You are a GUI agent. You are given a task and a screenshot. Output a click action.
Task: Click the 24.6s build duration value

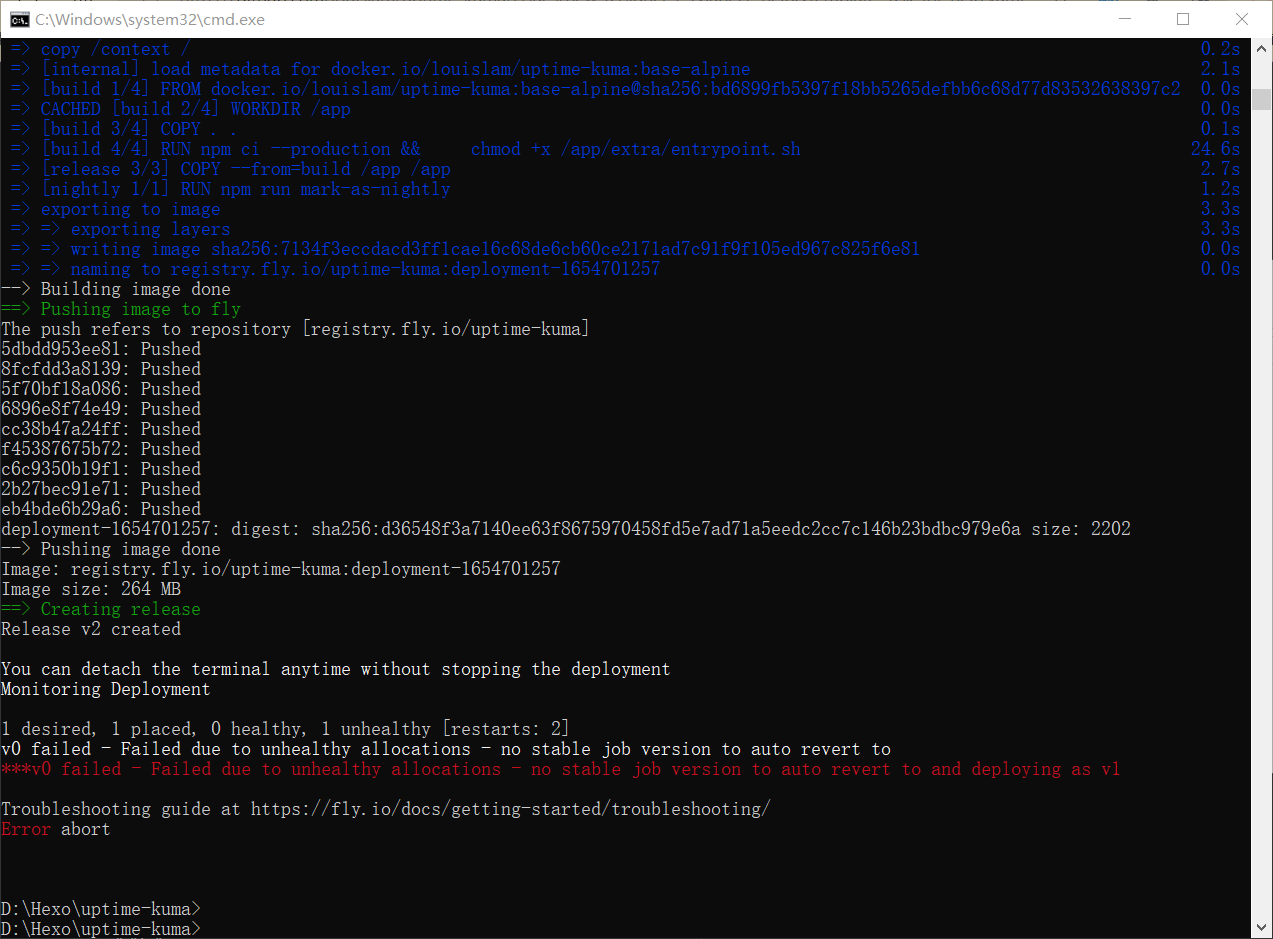pyautogui.click(x=1216, y=149)
